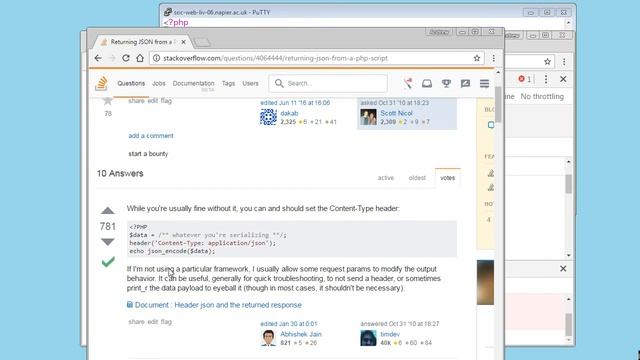Open the review queue icon
The image size is (640, 360).
465,83
